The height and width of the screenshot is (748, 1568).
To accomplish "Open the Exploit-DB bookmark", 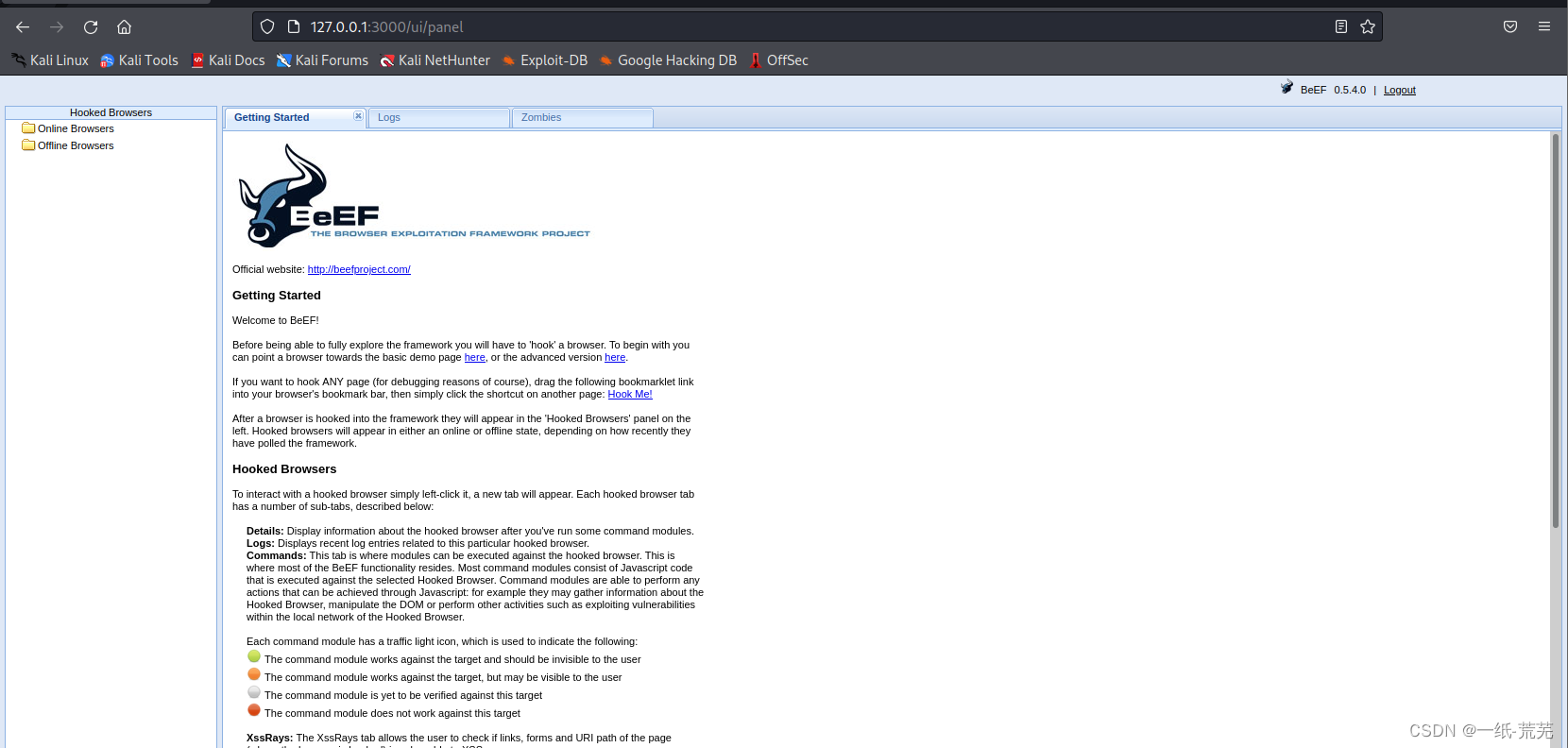I will pos(545,59).
